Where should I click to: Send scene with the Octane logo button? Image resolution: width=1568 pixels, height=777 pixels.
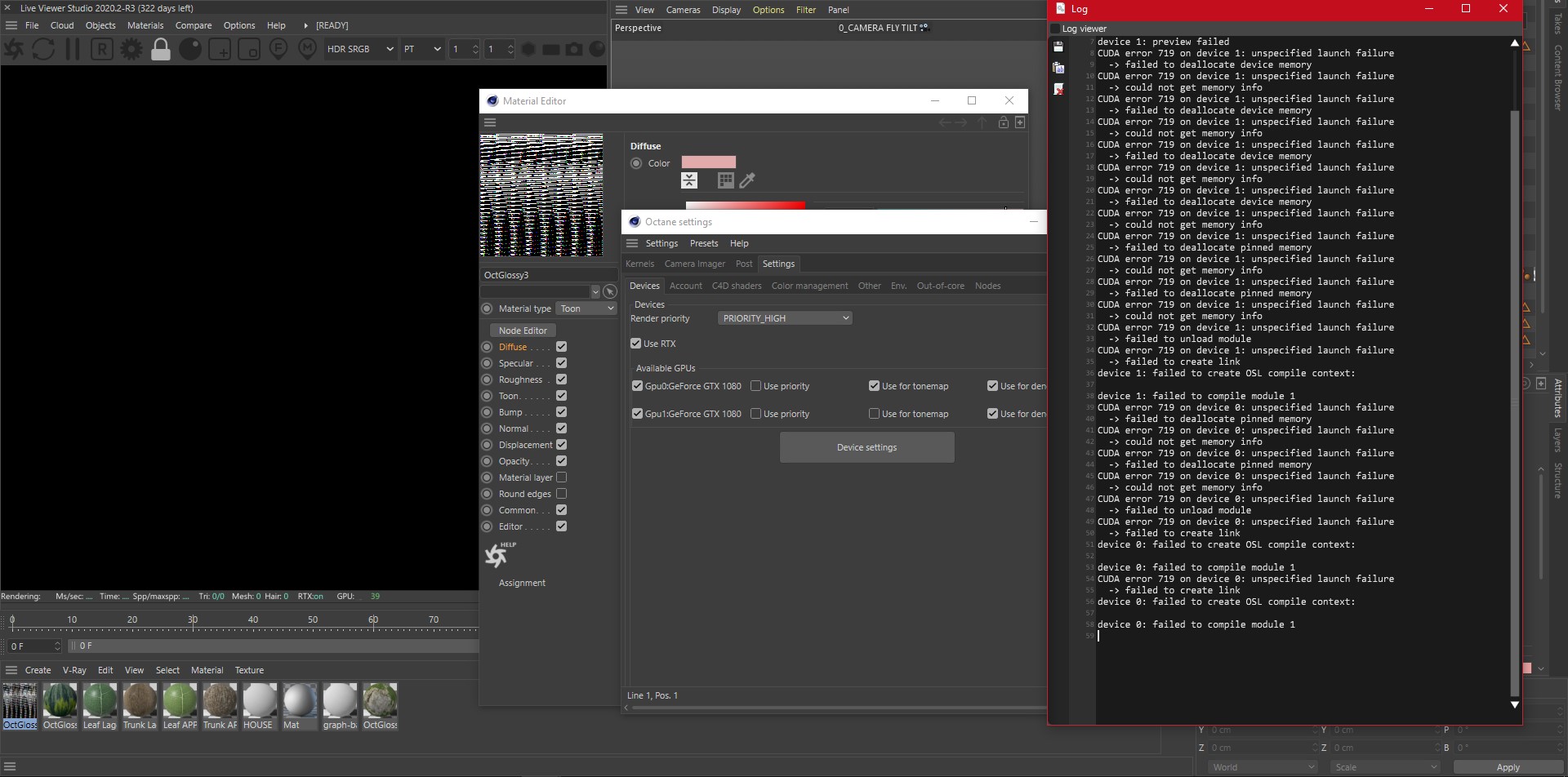click(14, 49)
